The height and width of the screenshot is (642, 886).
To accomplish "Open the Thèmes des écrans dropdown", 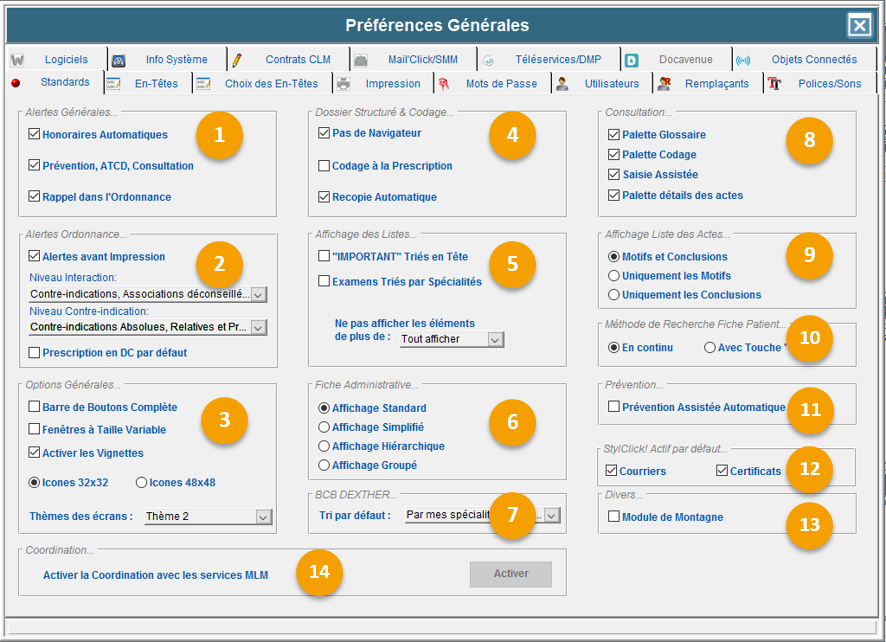I will pyautogui.click(x=263, y=517).
